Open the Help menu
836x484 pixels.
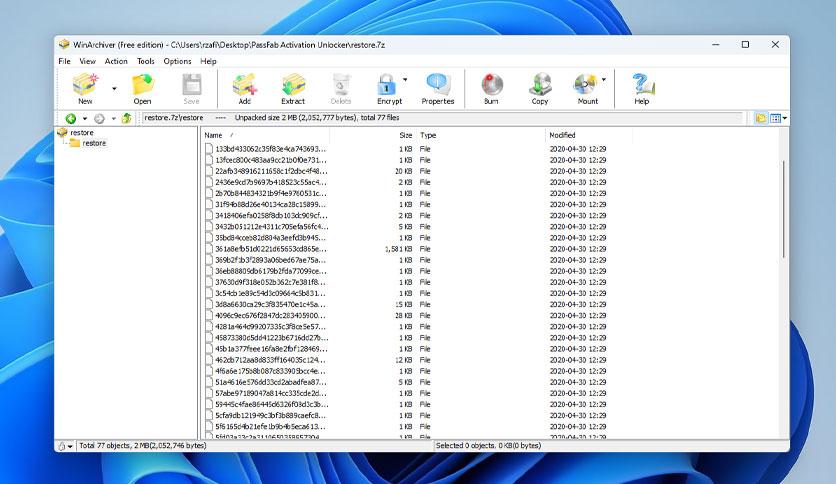tap(208, 61)
